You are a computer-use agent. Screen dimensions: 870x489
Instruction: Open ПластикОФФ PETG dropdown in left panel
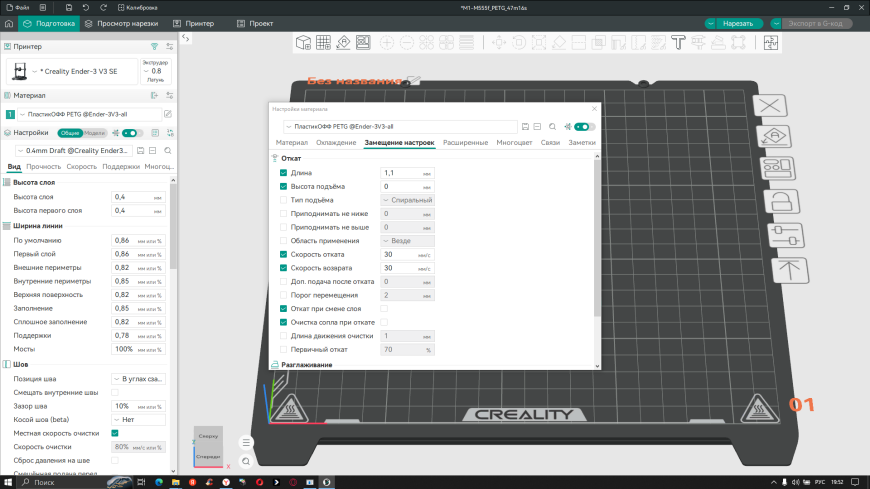click(89, 114)
